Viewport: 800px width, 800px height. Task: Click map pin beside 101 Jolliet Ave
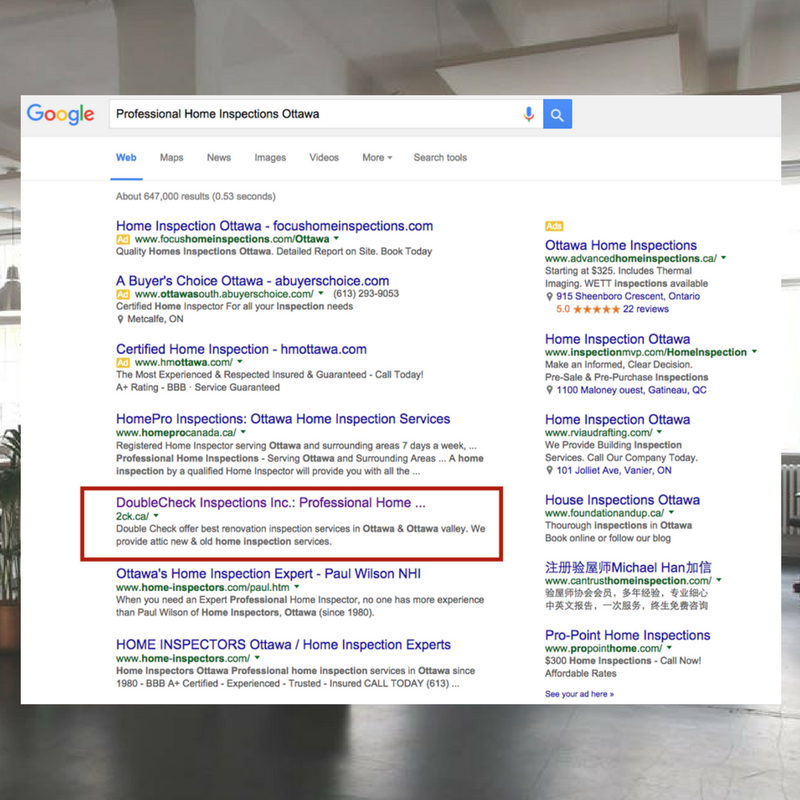[549, 471]
